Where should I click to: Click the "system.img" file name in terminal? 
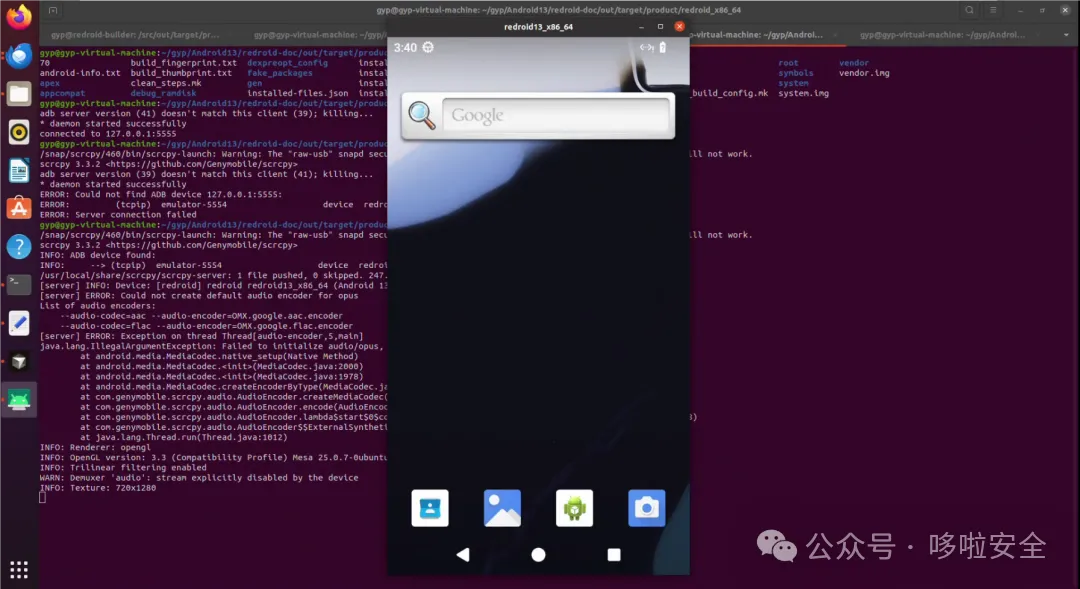coord(803,93)
